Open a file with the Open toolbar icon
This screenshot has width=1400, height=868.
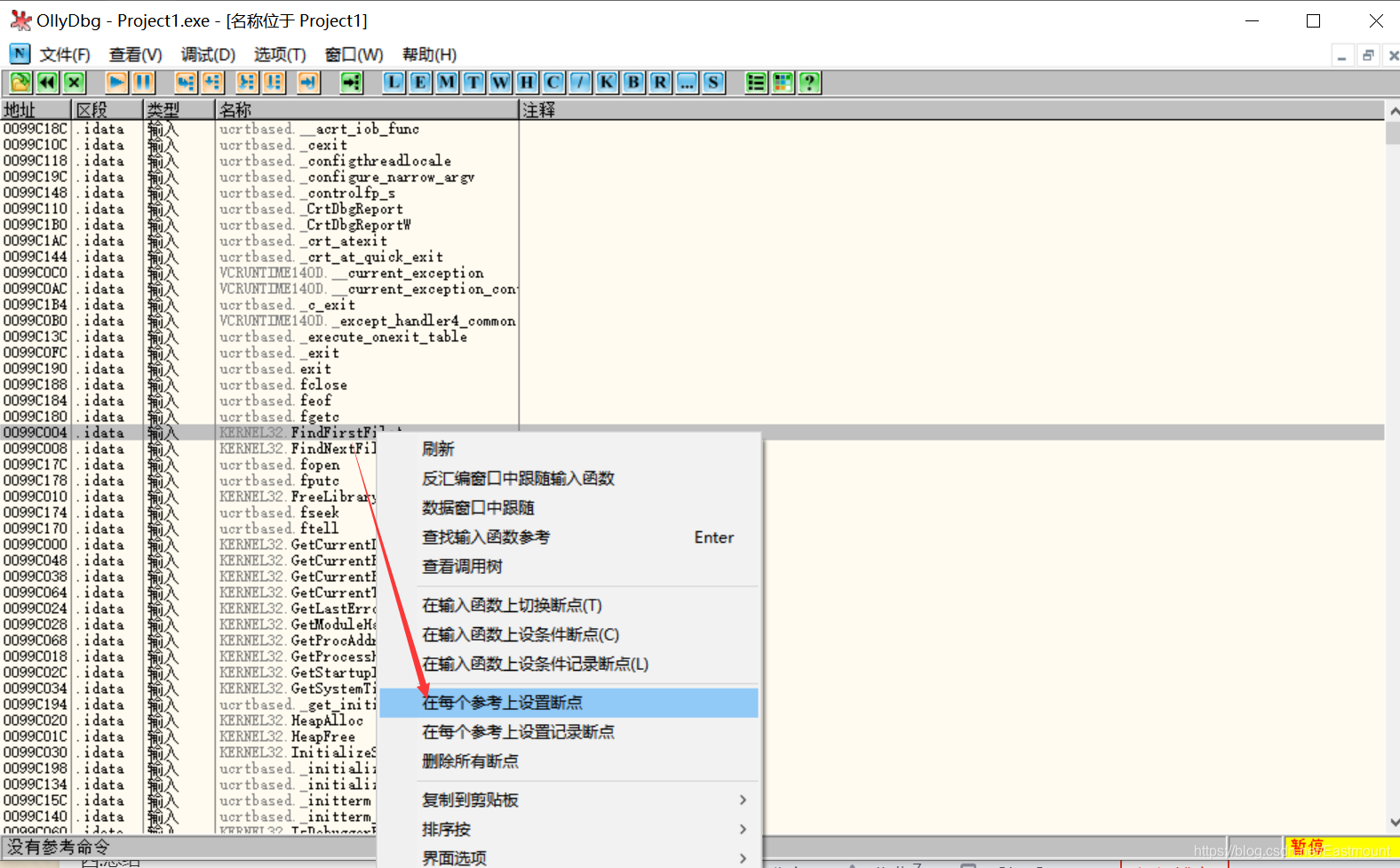coord(20,83)
